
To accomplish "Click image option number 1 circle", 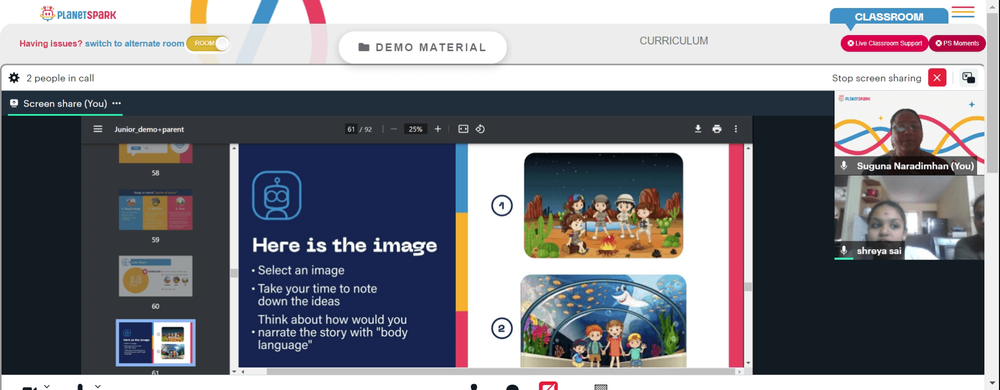I will [x=501, y=205].
